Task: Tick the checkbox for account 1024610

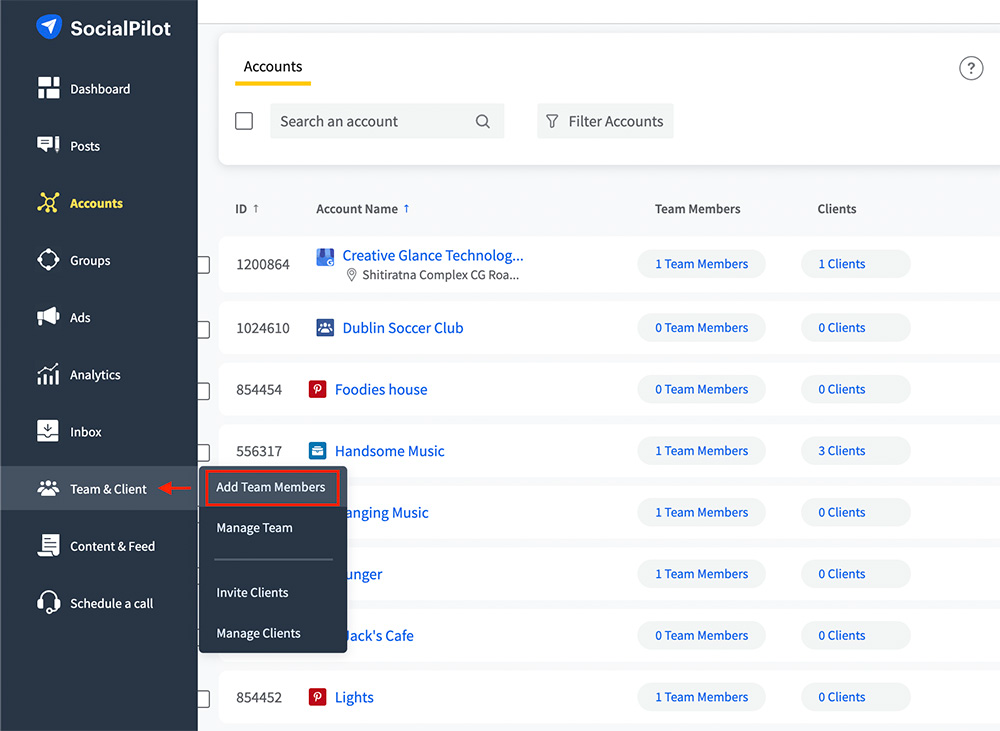Action: coord(203,329)
